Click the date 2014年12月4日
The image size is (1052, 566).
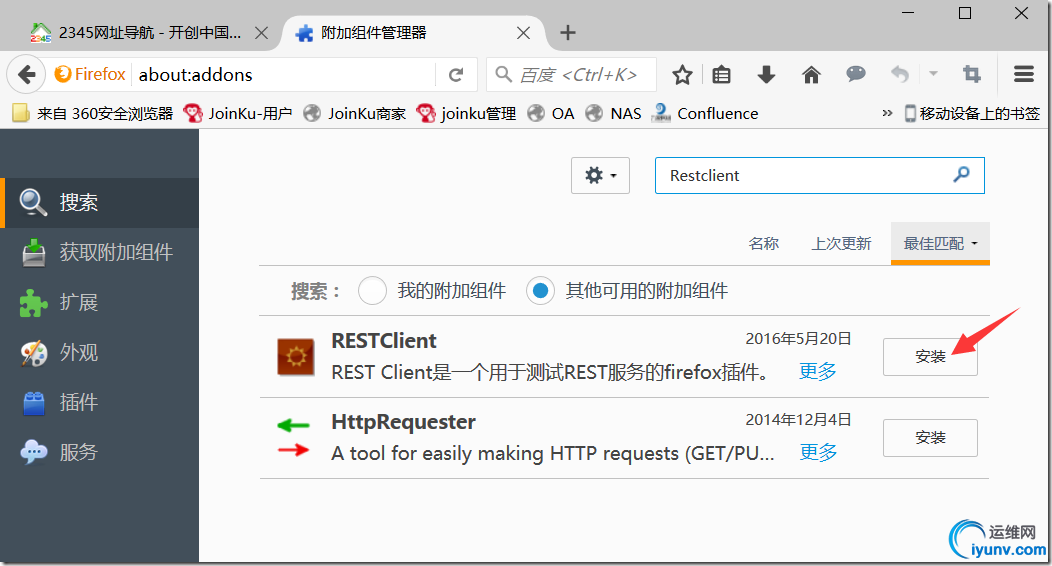pyautogui.click(x=798, y=420)
